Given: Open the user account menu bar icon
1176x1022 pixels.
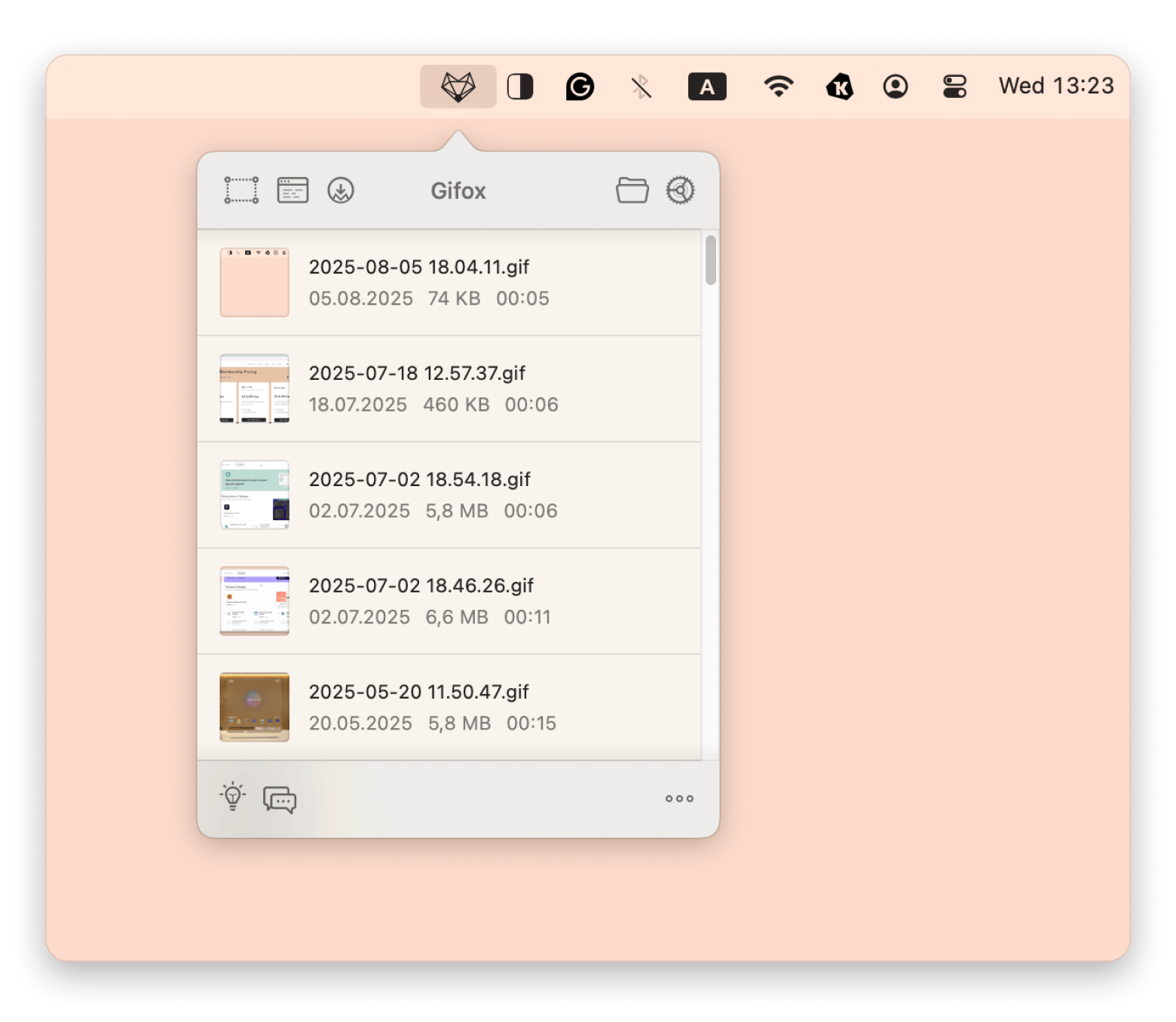Looking at the screenshot, I should coord(896,87).
